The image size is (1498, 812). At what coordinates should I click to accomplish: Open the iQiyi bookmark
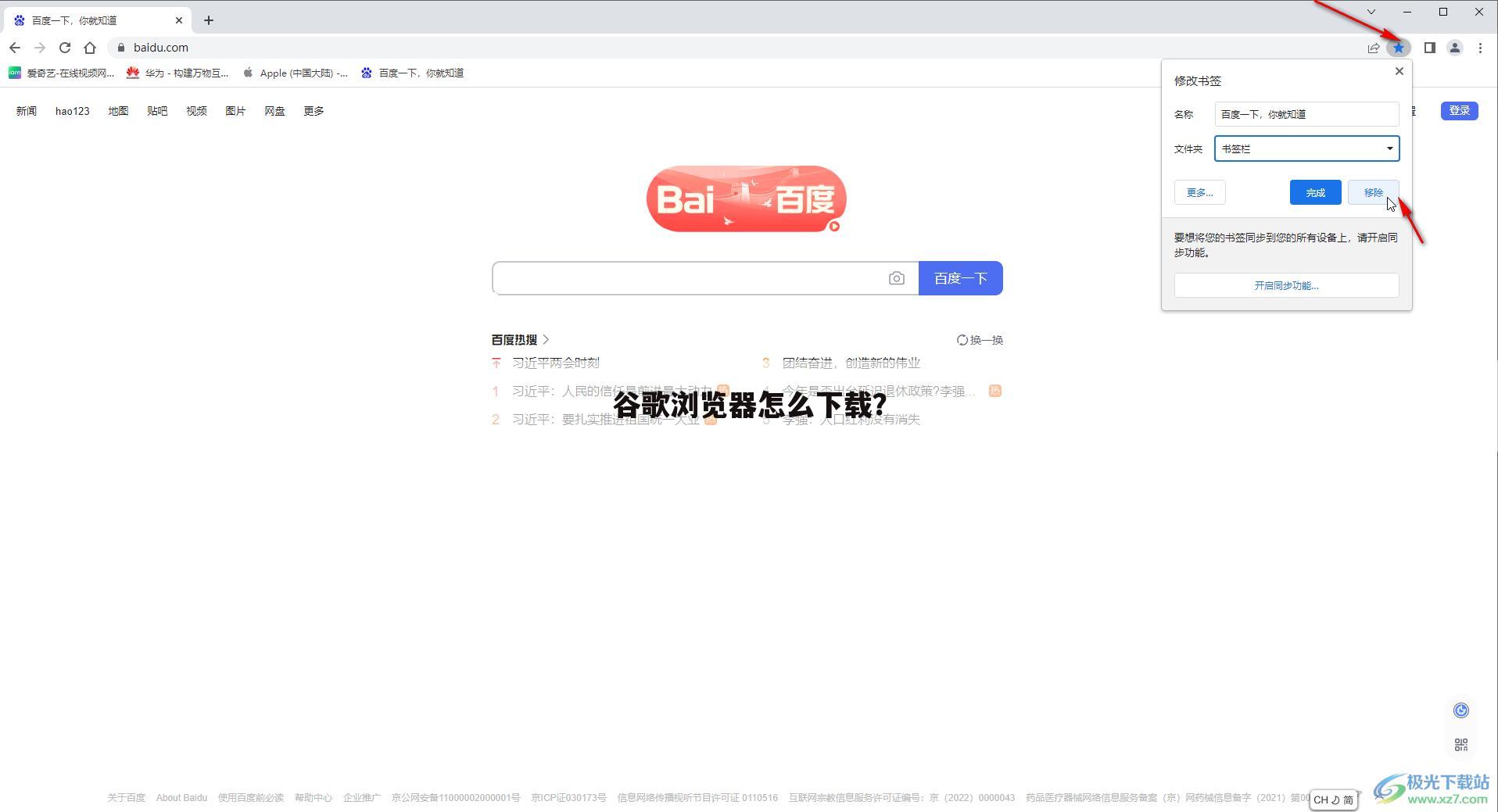(x=61, y=73)
